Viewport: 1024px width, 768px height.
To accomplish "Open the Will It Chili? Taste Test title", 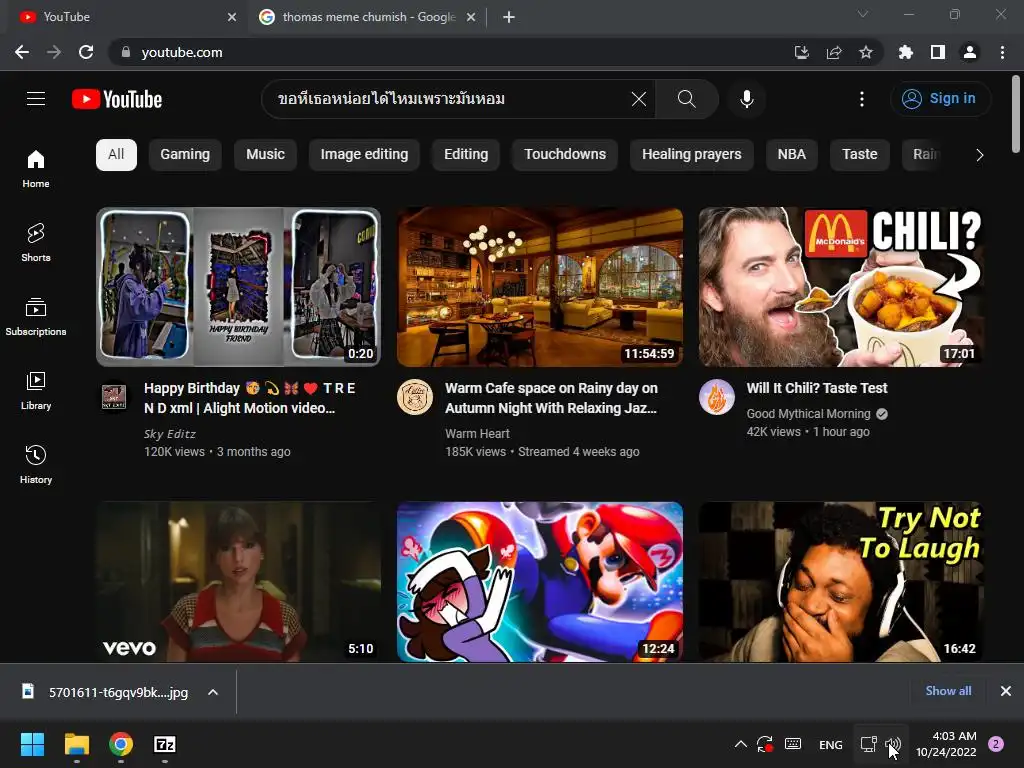I will pos(816,388).
